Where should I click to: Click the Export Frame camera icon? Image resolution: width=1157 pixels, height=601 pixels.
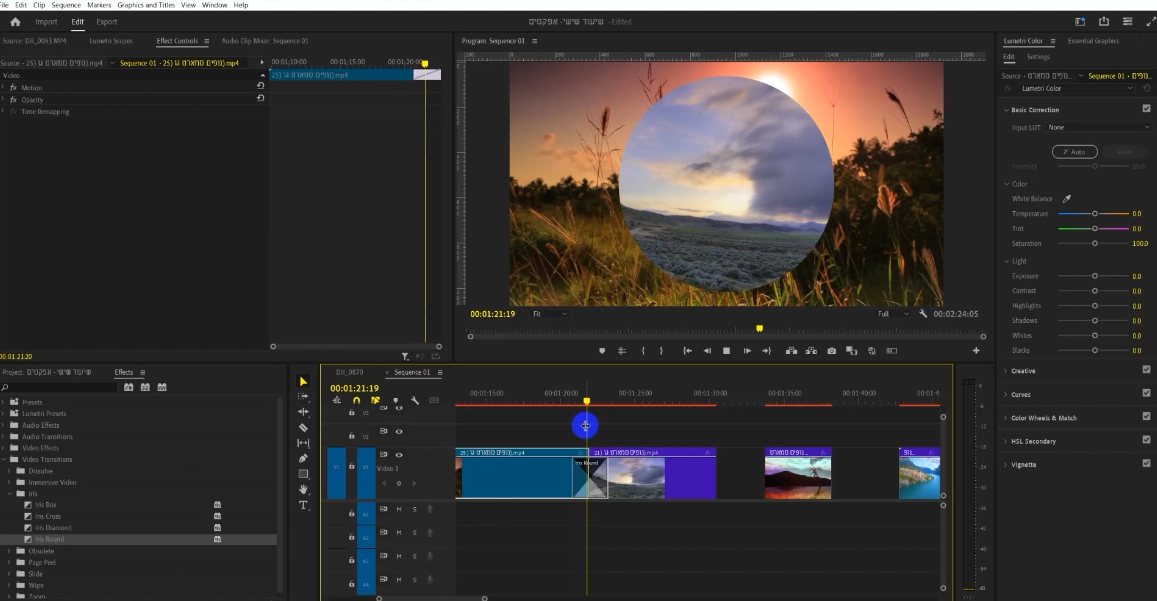pyautogui.click(x=831, y=351)
